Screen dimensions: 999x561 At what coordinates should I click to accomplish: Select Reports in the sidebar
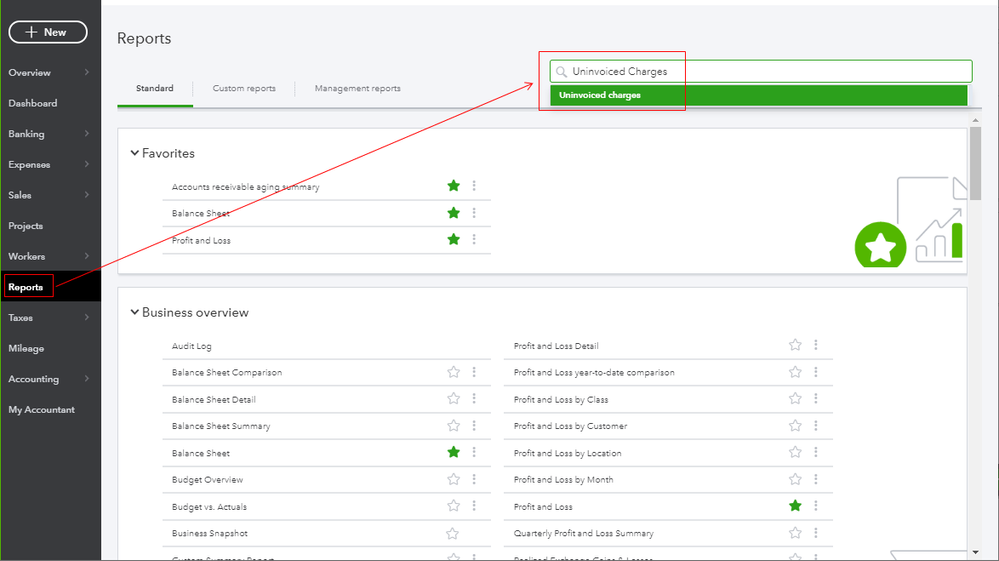[x=25, y=287]
